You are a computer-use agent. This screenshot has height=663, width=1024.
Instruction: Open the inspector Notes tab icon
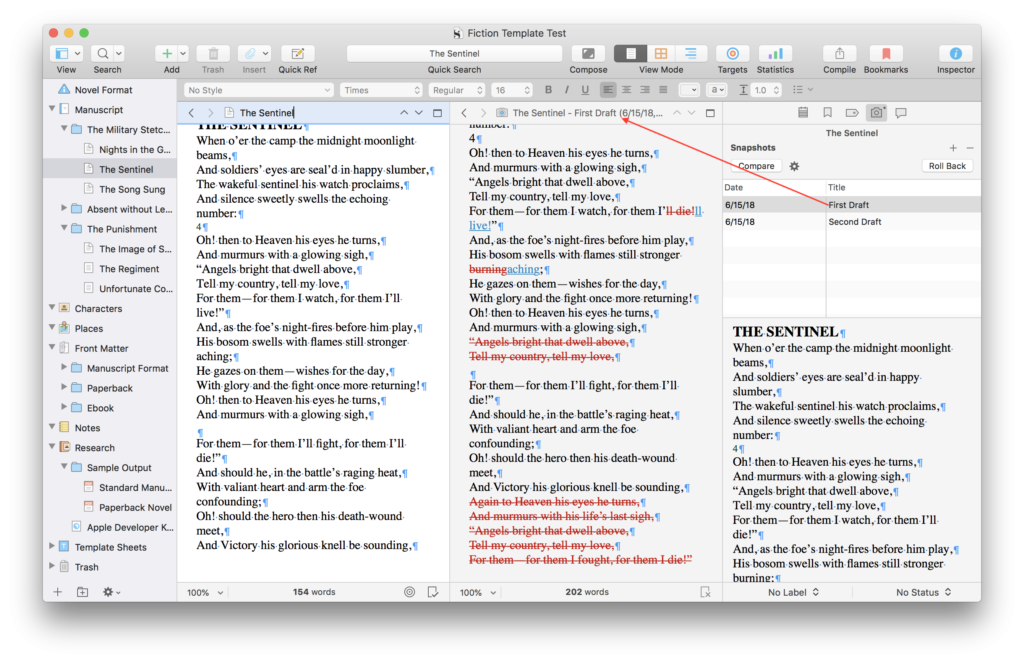pyautogui.click(x=803, y=113)
